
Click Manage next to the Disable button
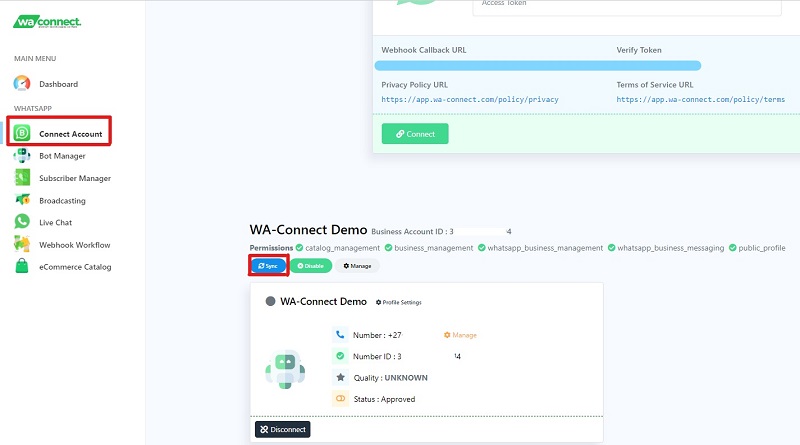point(357,266)
